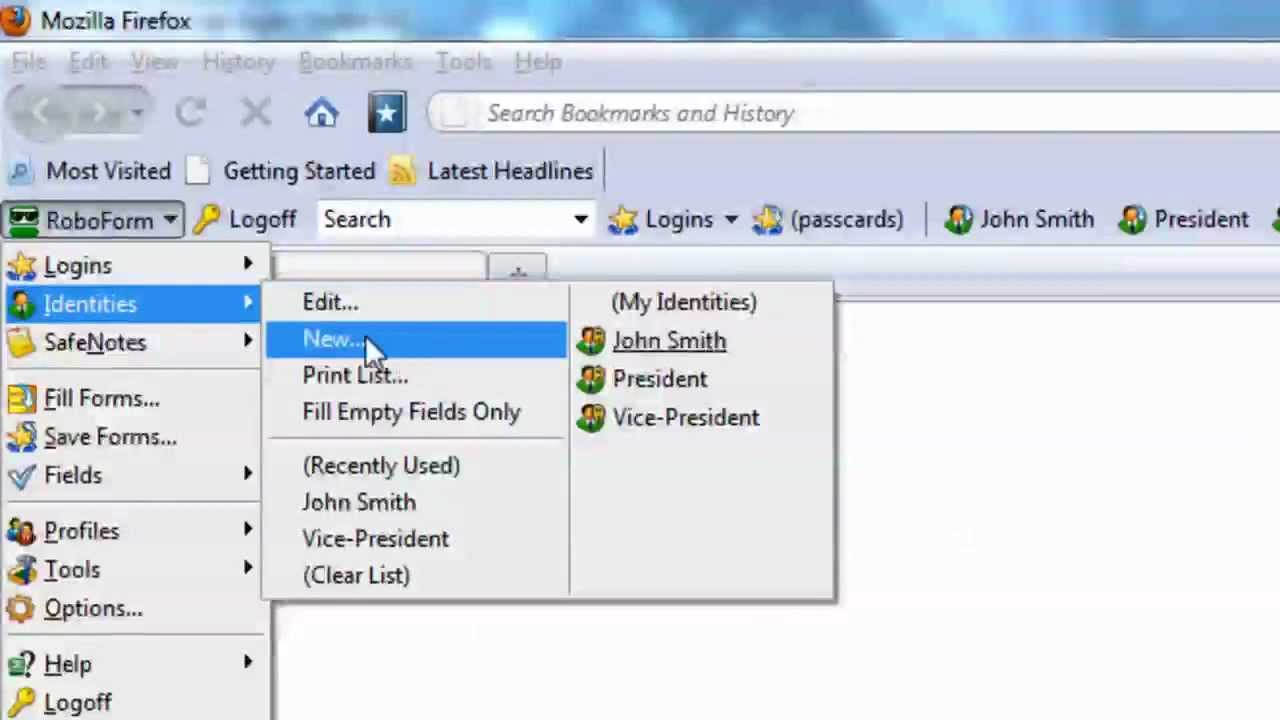Click the Reload page icon

click(190, 112)
